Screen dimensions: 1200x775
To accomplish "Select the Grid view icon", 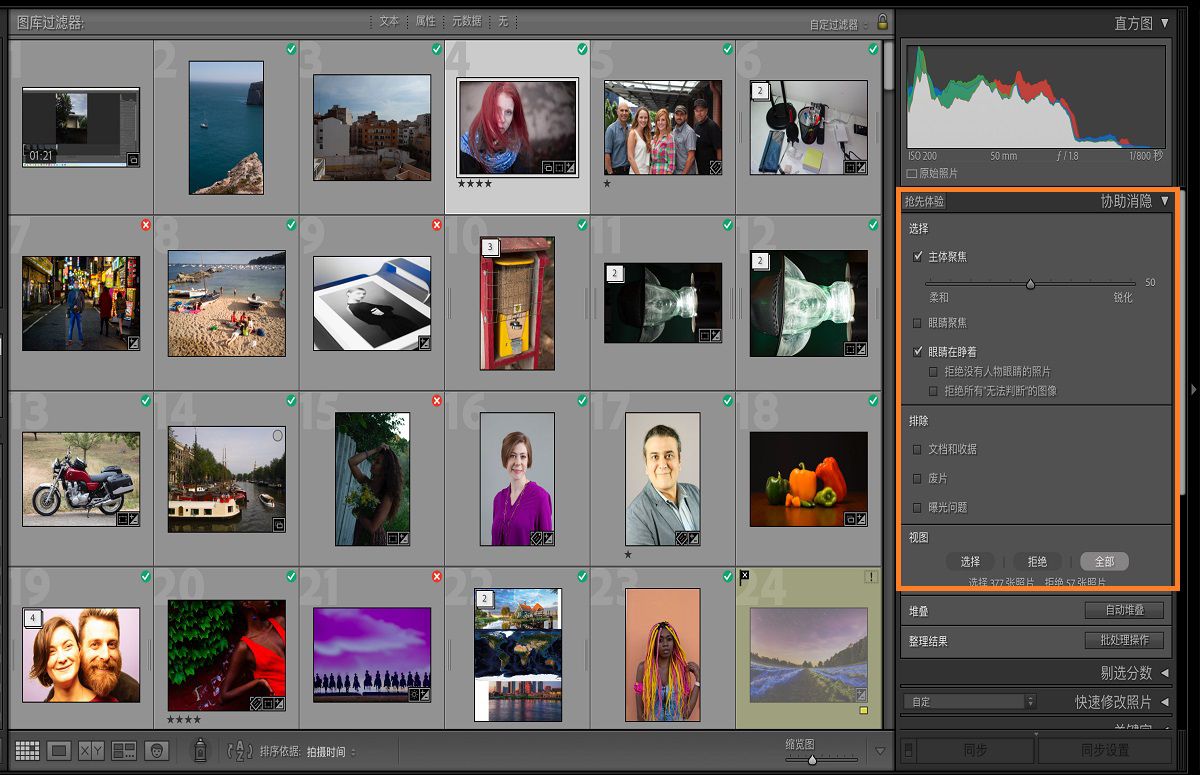I will click(x=27, y=751).
